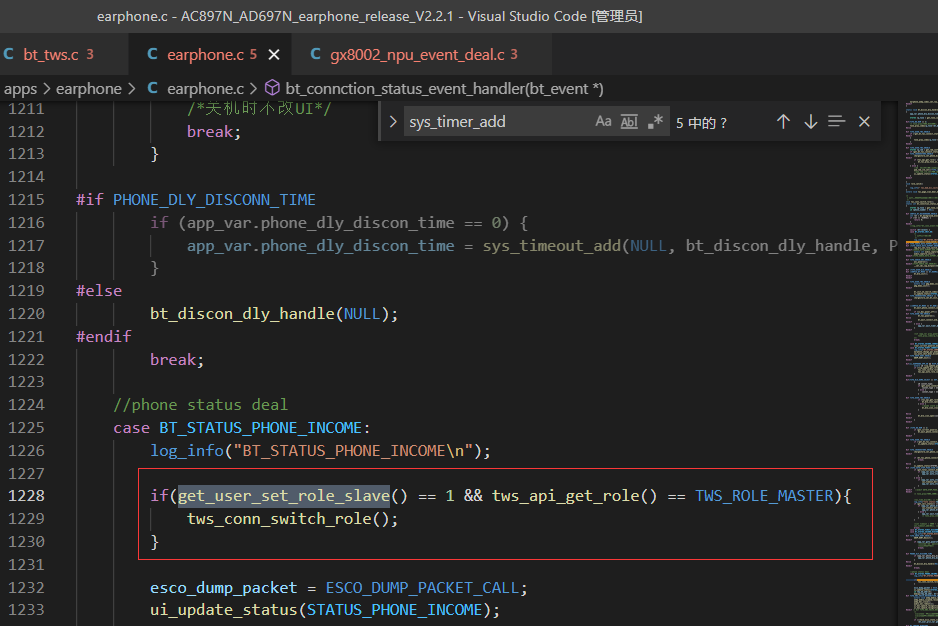
Task: Close the earphone.c tab
Action: point(274,54)
